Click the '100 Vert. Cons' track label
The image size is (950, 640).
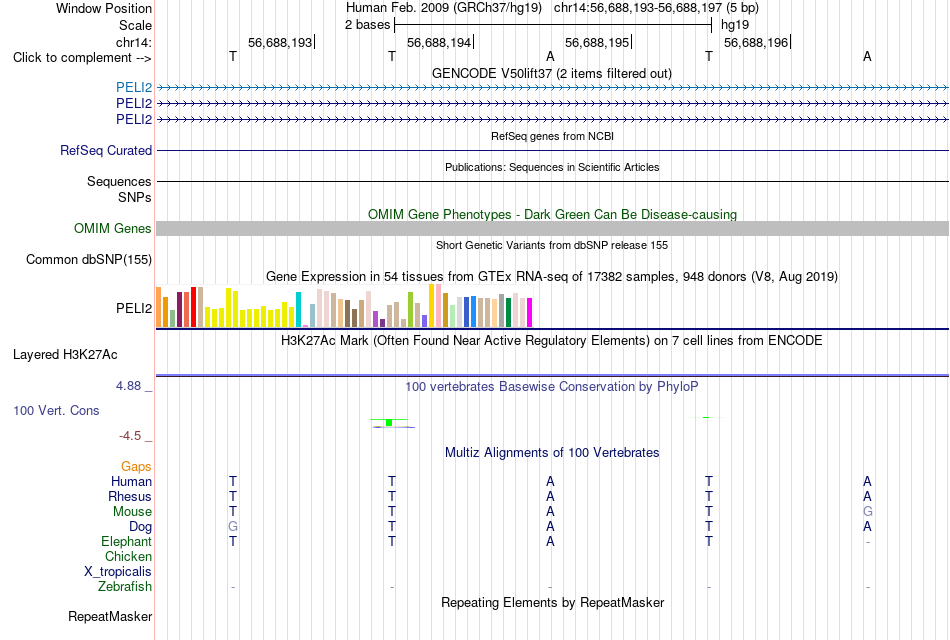(56, 410)
